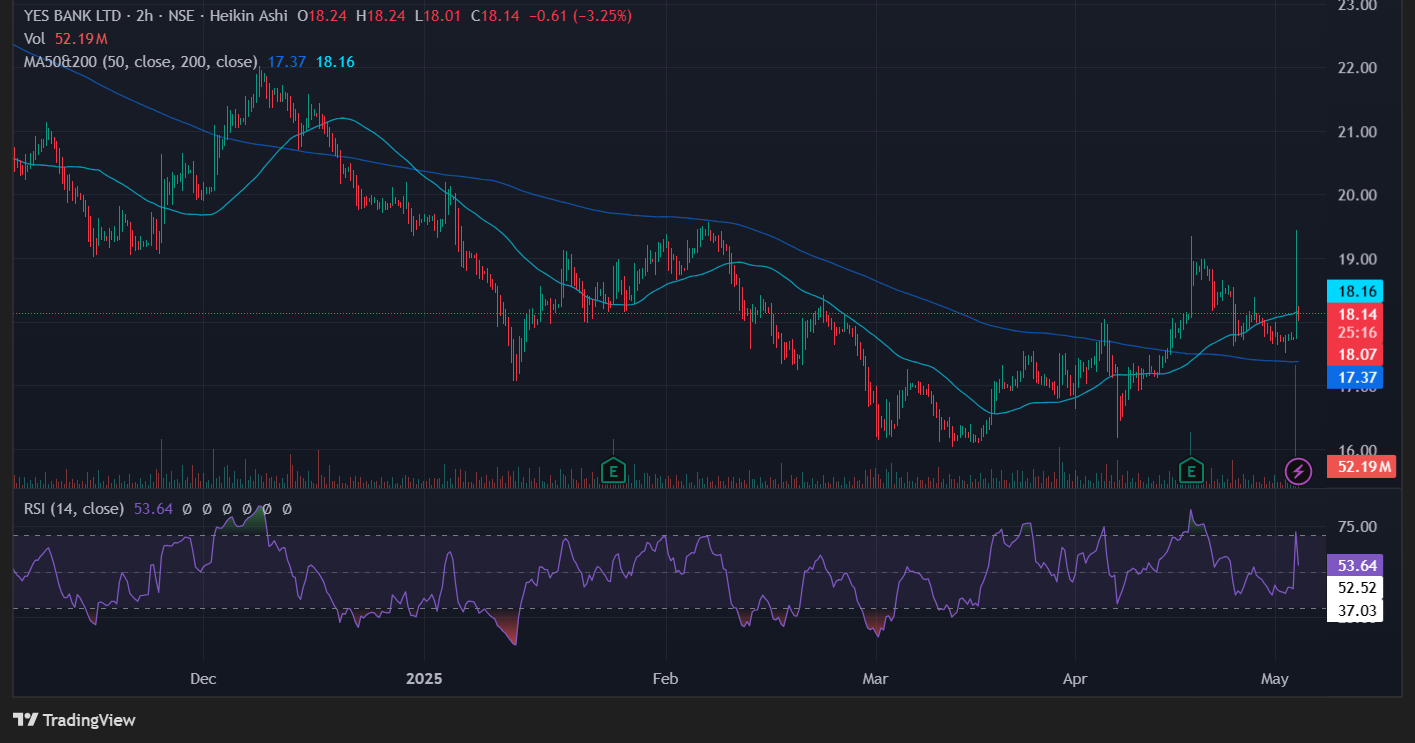Click the blue 17.37 price axis tag
Viewport: 1415px width, 743px height.
click(1354, 377)
